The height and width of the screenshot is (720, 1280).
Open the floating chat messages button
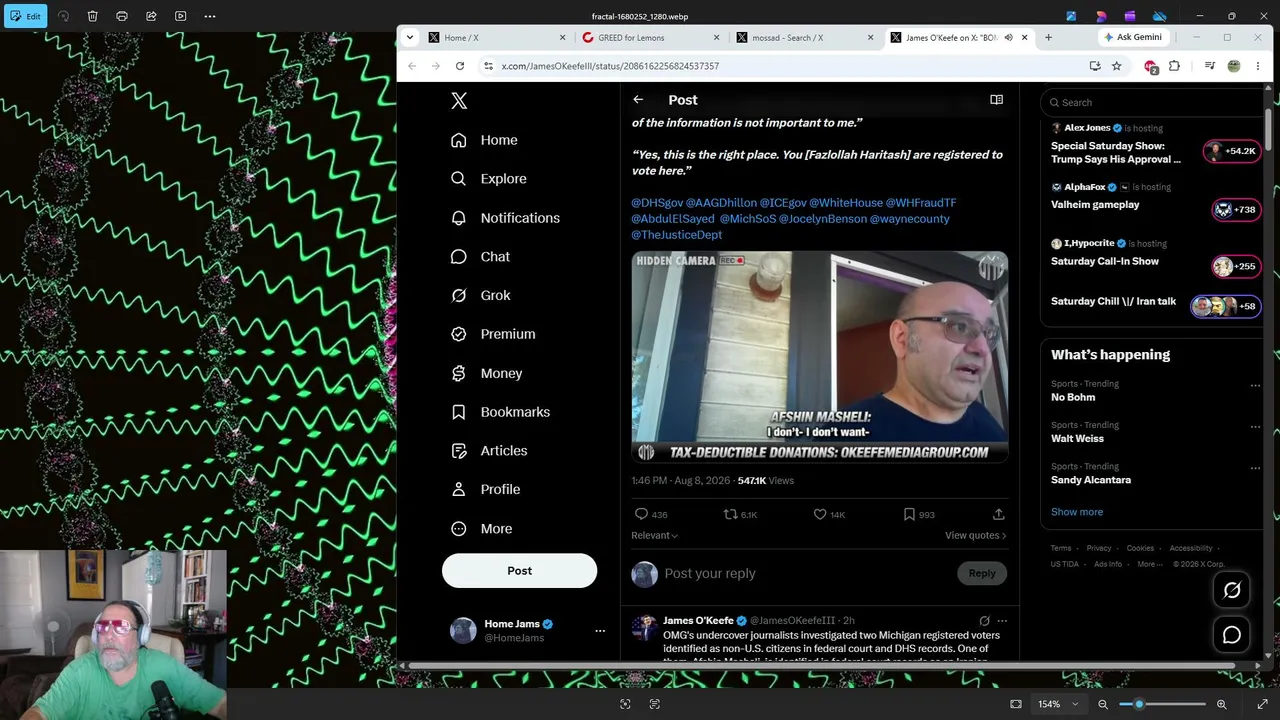tap(1232, 635)
